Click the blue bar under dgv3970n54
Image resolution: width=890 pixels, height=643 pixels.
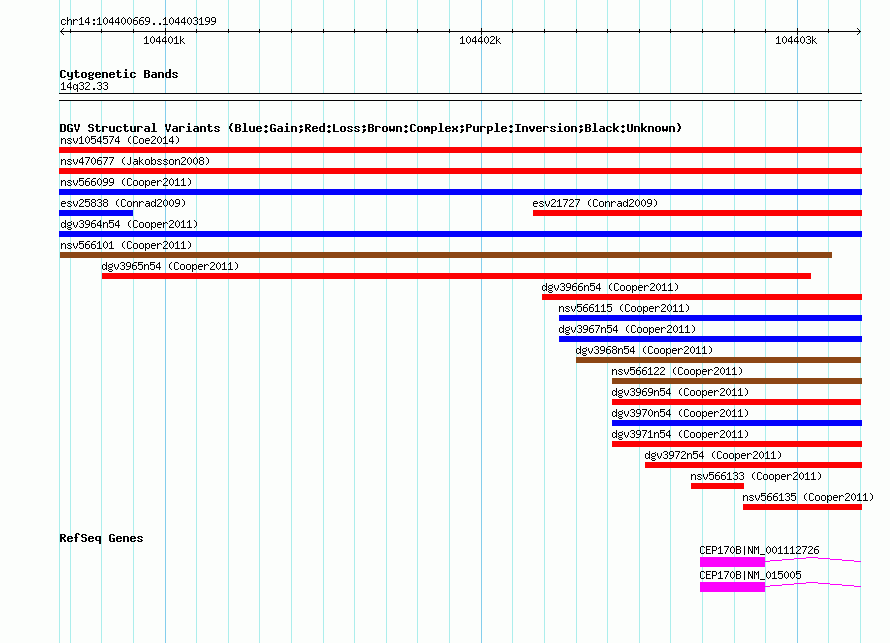pos(737,423)
